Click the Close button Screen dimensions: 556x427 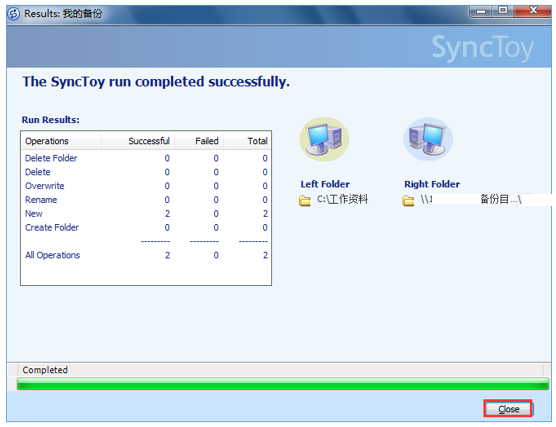pyautogui.click(x=508, y=409)
